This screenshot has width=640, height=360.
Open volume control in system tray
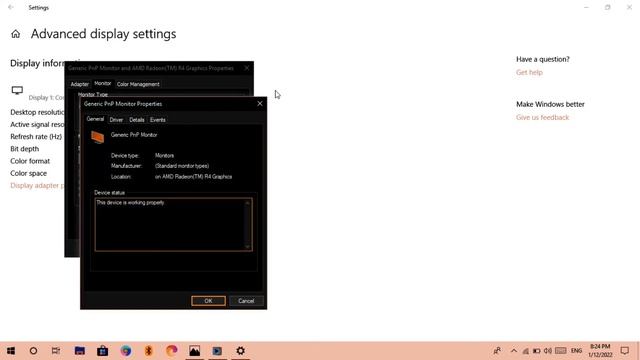pos(548,351)
